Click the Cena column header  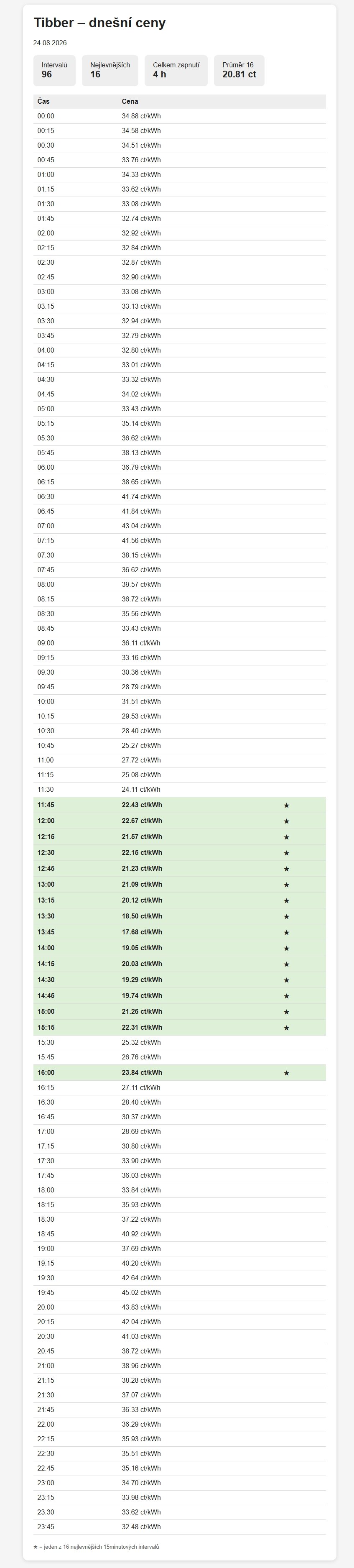pos(130,102)
